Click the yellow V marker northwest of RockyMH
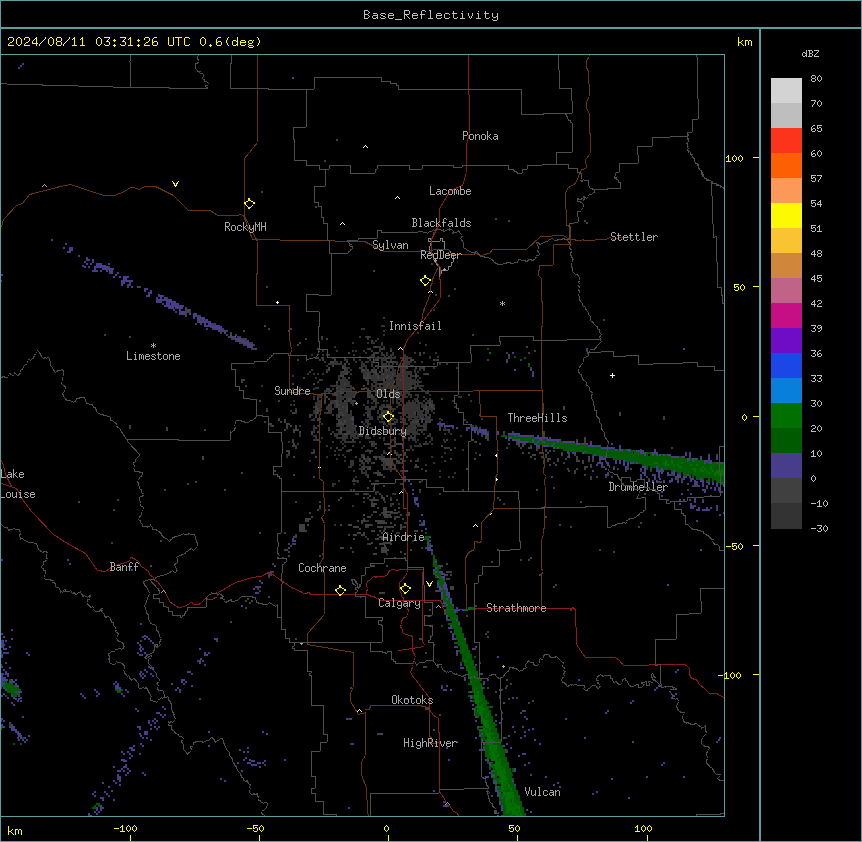This screenshot has width=862, height=842. pyautogui.click(x=175, y=184)
